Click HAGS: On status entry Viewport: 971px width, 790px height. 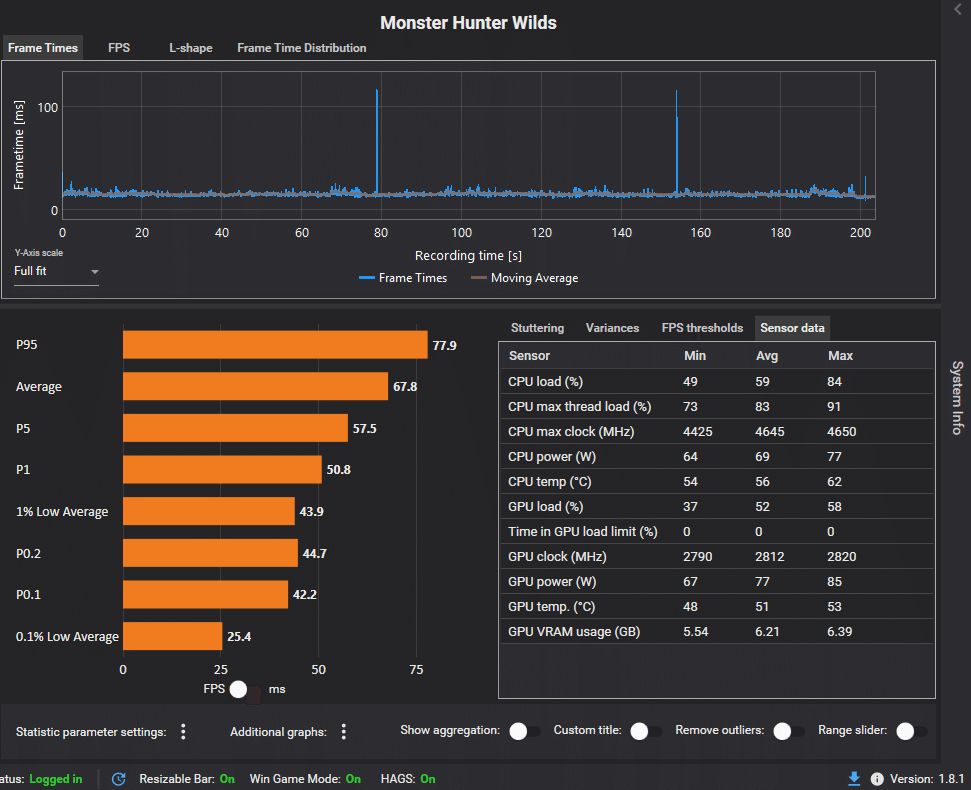(x=408, y=779)
